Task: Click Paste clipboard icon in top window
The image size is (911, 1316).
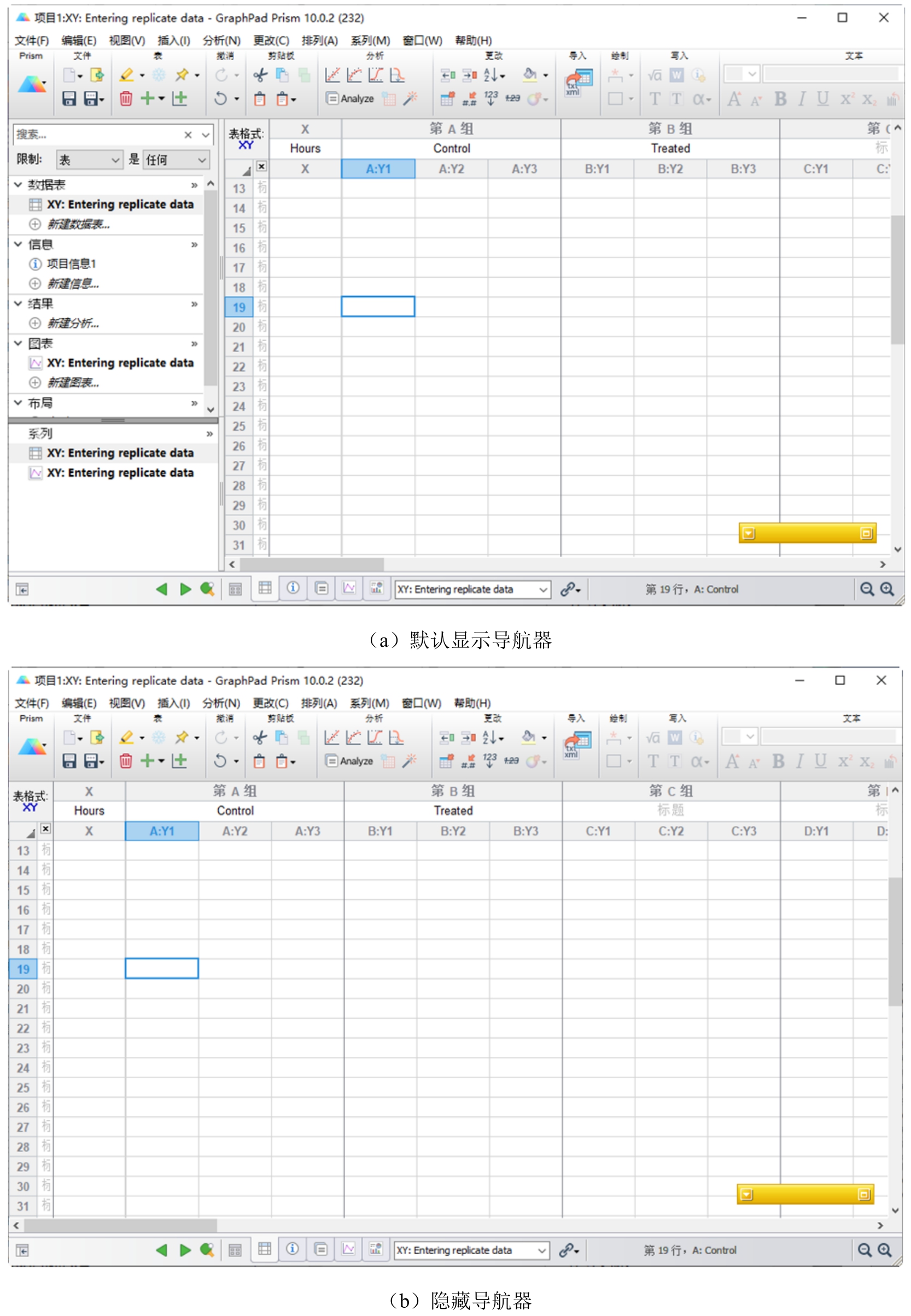Action: coord(260,99)
